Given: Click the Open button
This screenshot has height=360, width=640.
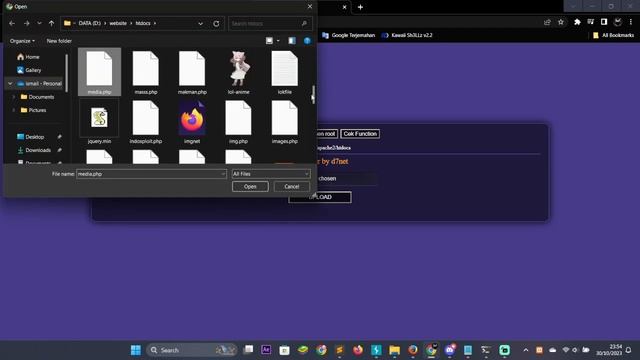Looking at the screenshot, I should [250, 187].
